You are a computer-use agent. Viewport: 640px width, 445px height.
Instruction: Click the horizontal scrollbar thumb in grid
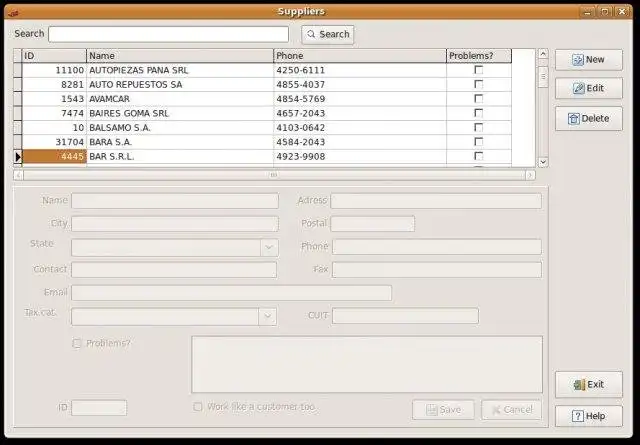tap(274, 175)
